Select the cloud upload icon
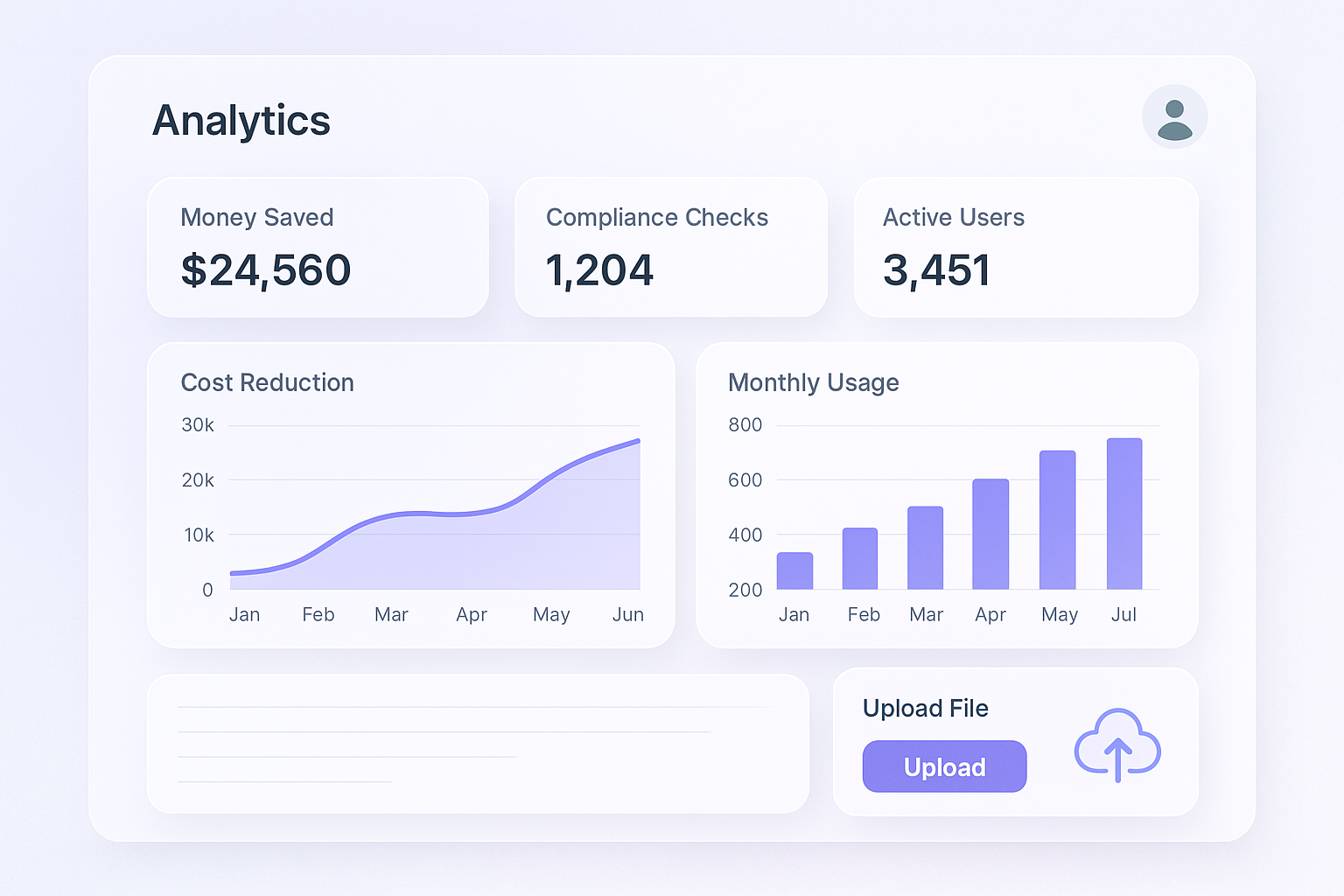The height and width of the screenshot is (896, 1344). click(x=1117, y=745)
